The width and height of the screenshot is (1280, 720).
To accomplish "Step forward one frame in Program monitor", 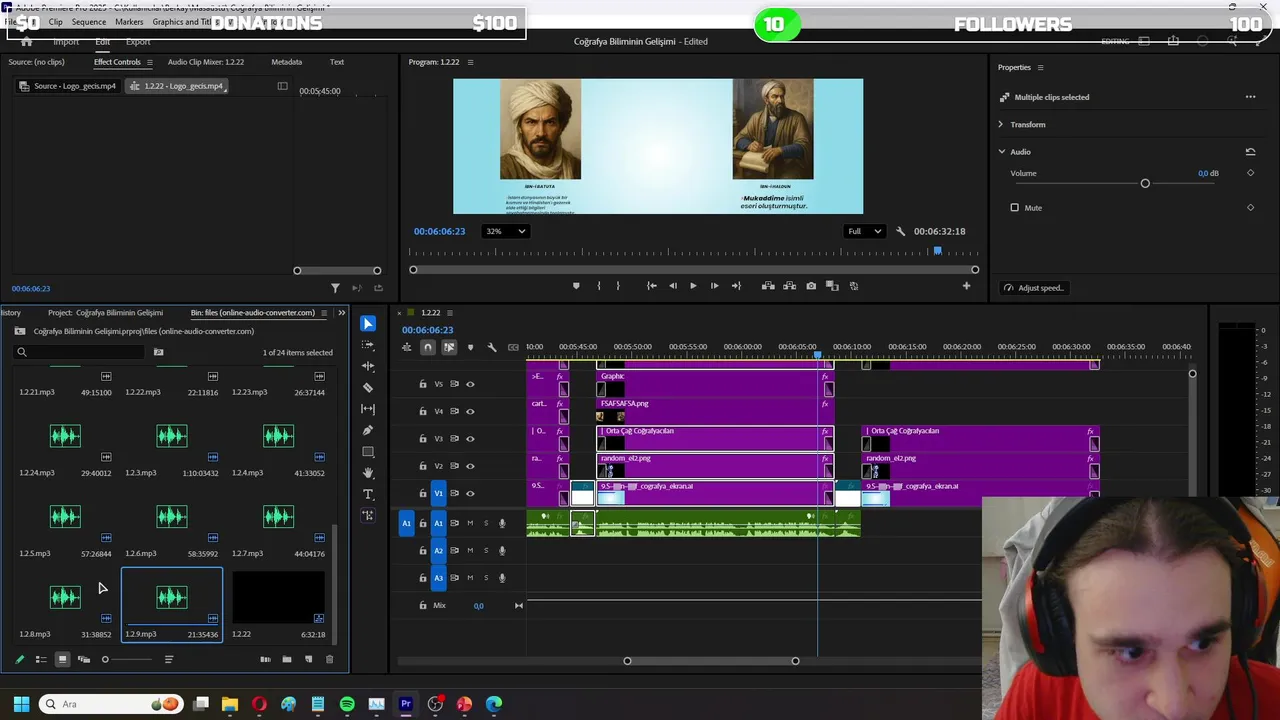I will click(x=714, y=286).
